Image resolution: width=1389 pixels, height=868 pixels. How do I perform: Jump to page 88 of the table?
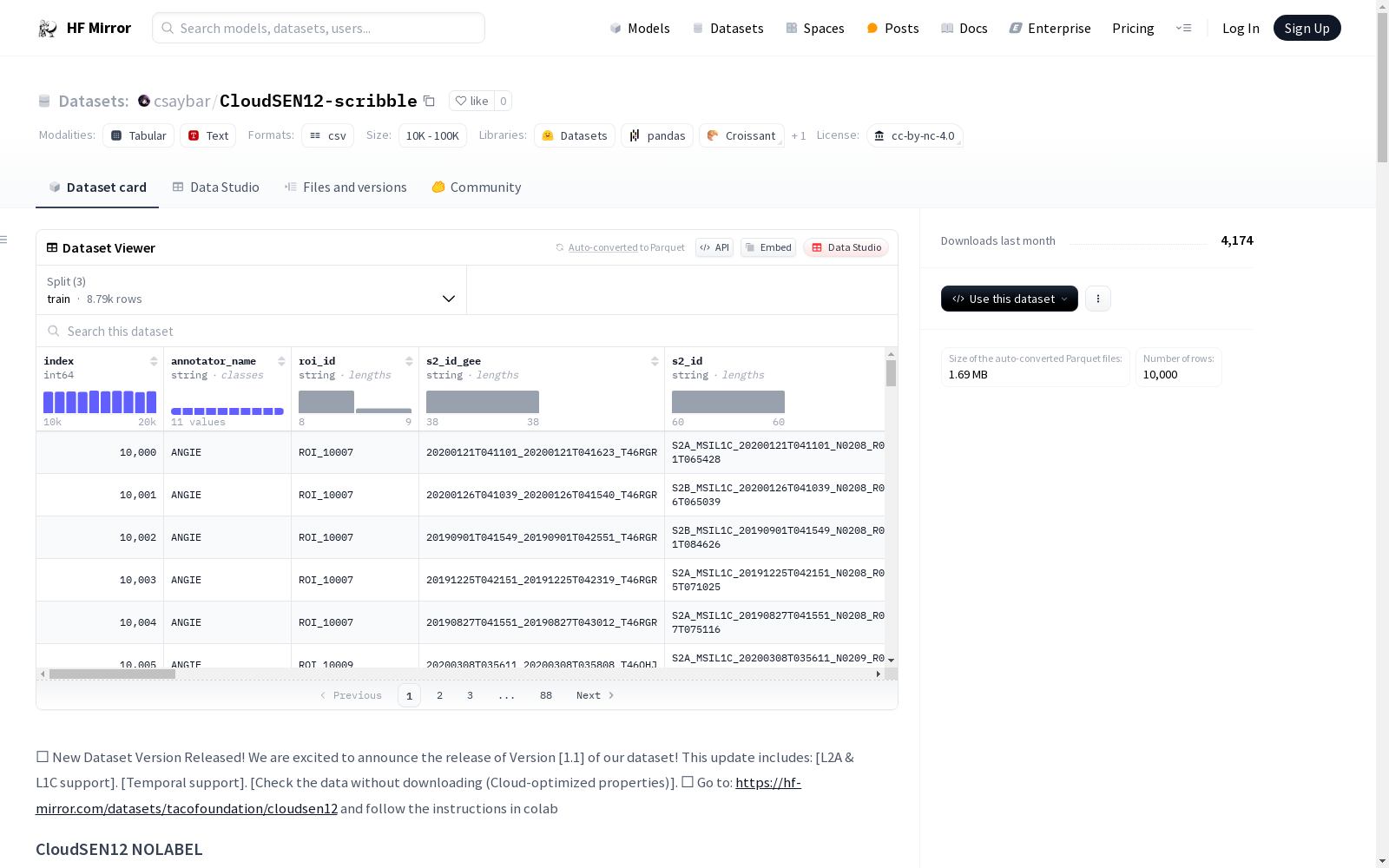tap(545, 695)
